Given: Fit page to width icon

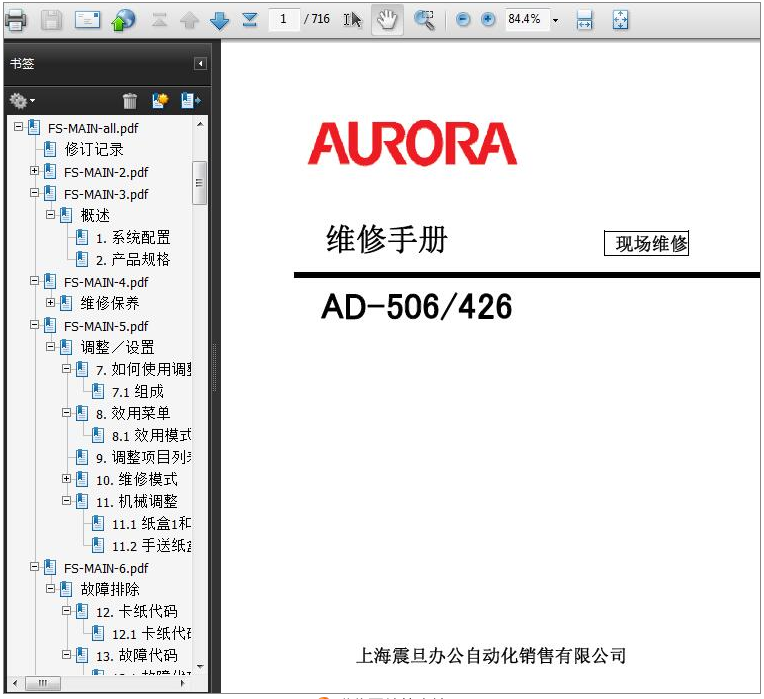Looking at the screenshot, I should pyautogui.click(x=584, y=20).
